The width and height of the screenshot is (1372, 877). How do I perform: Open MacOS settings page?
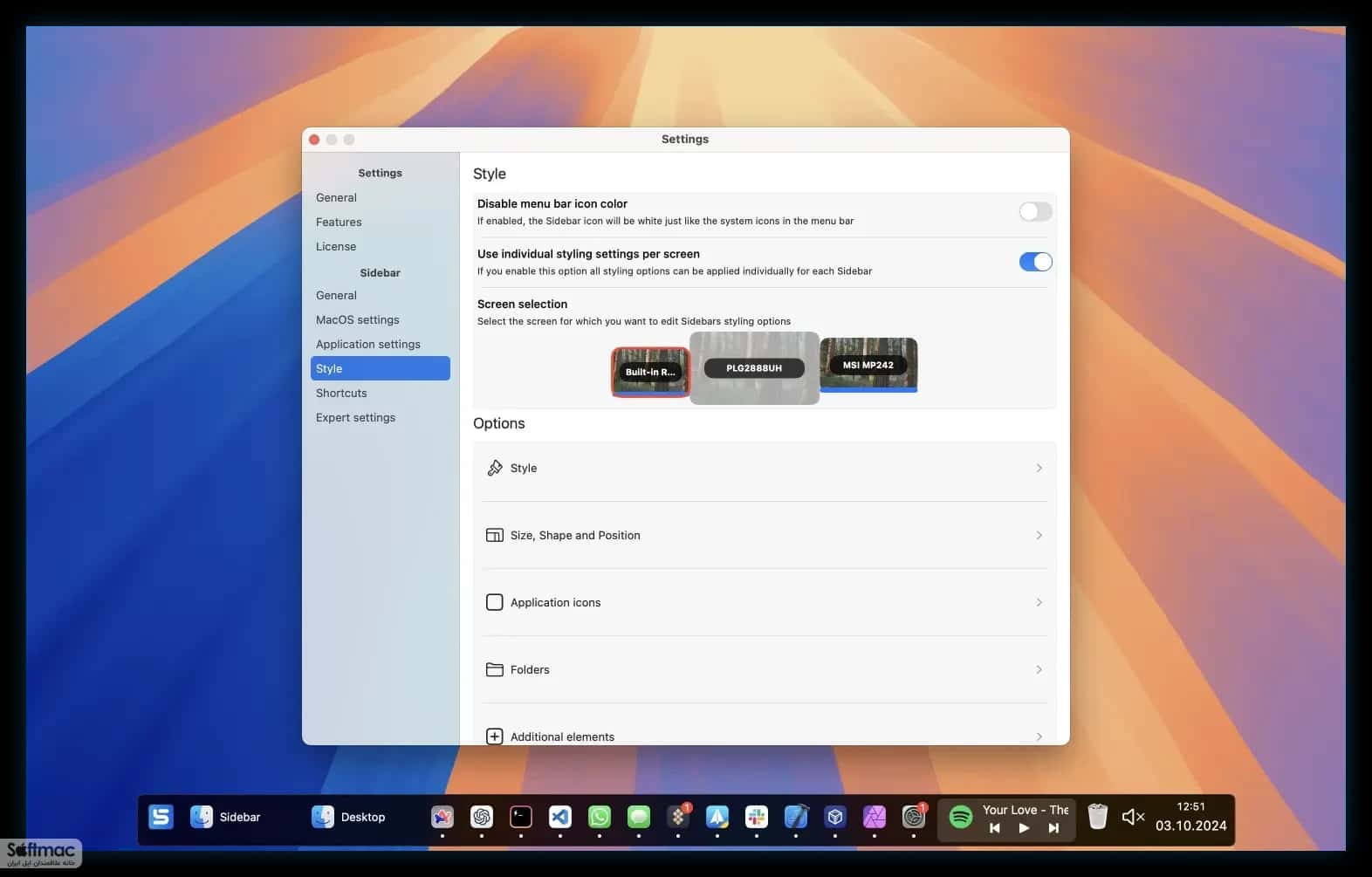381,319
